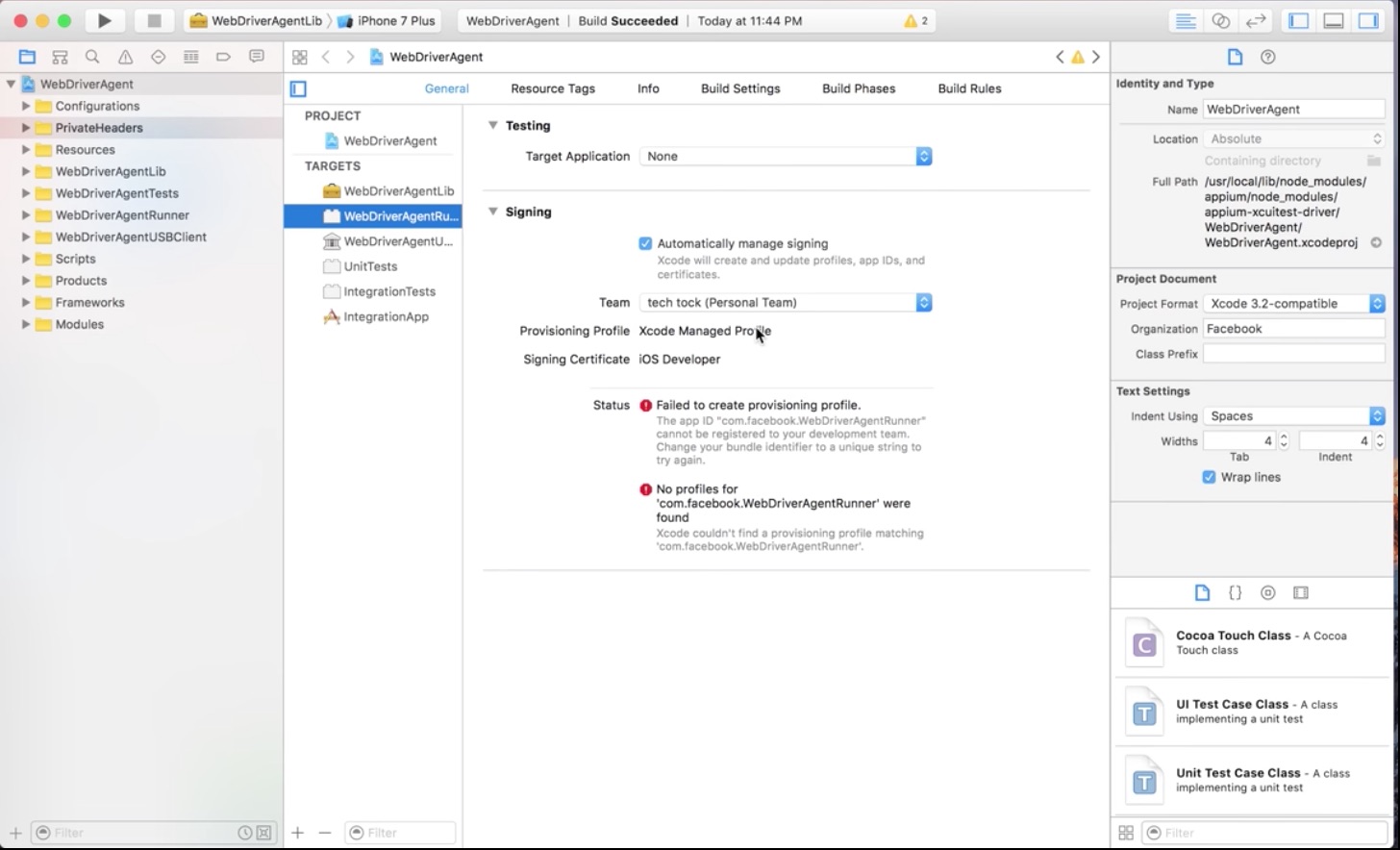Switch to the Build Phases tab
Image resolution: width=1400 pixels, height=850 pixels.
(859, 88)
